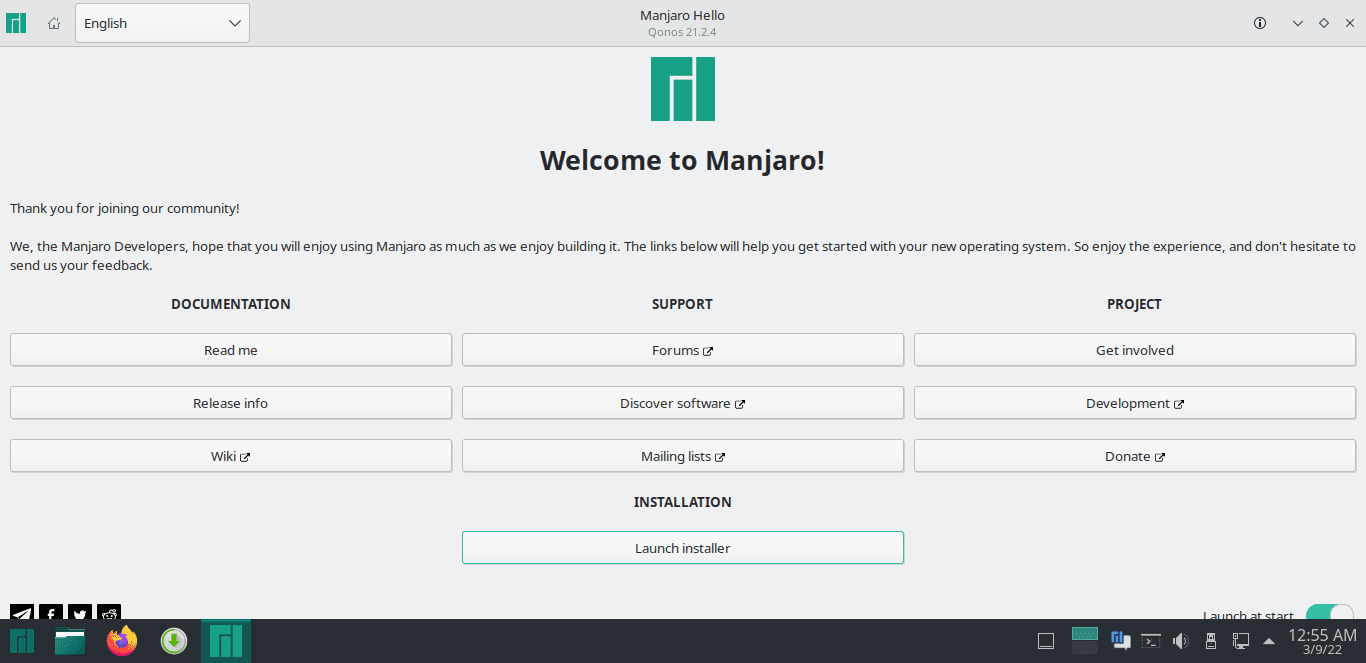
Task: Open the wired network tray icon
Action: pos(1240,641)
